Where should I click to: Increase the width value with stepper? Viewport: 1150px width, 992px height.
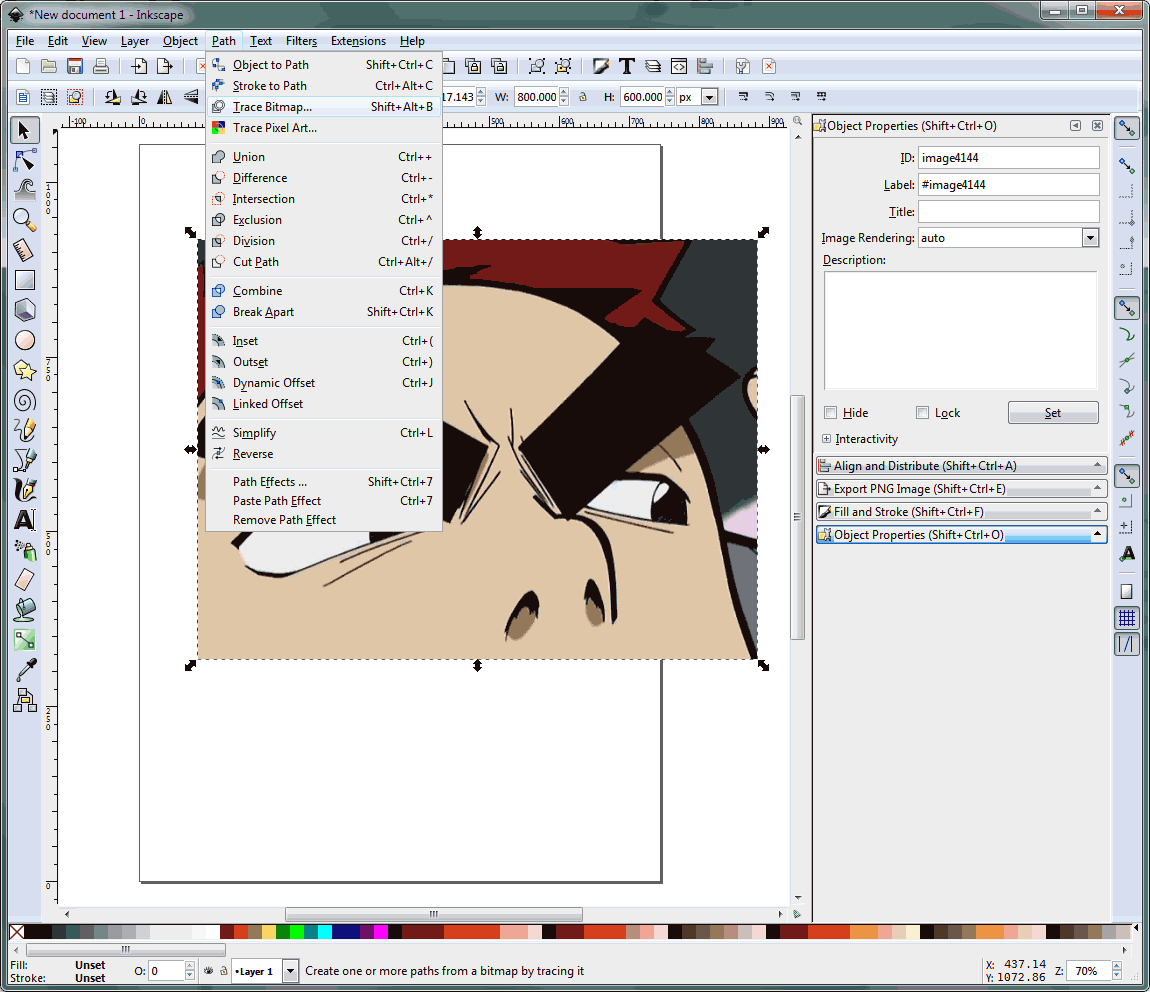pos(564,92)
